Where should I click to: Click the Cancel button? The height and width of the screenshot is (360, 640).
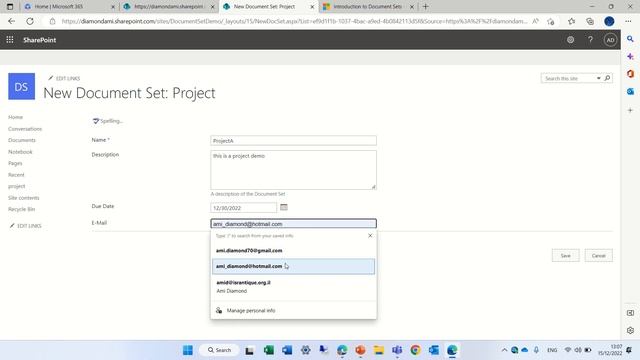coord(598,256)
